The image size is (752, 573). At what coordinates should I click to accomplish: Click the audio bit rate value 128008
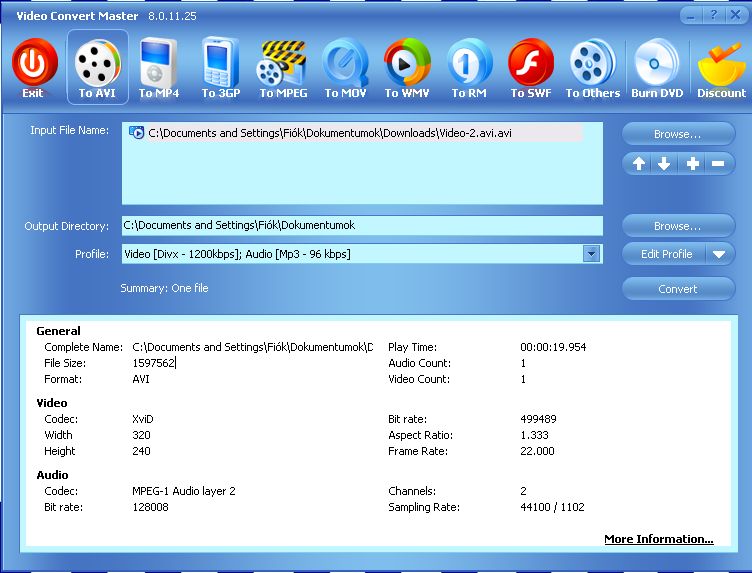pyautogui.click(x=150, y=507)
